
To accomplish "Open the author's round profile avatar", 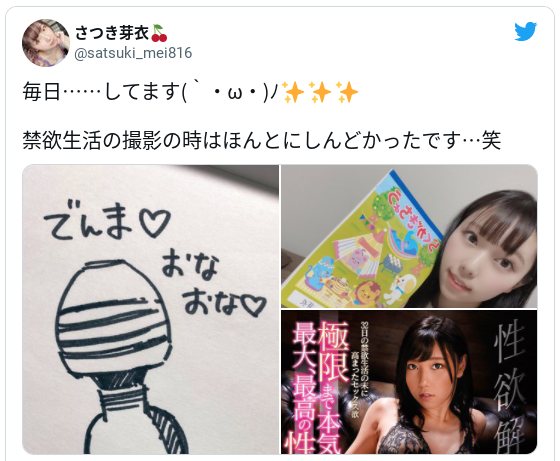I will tap(46, 43).
